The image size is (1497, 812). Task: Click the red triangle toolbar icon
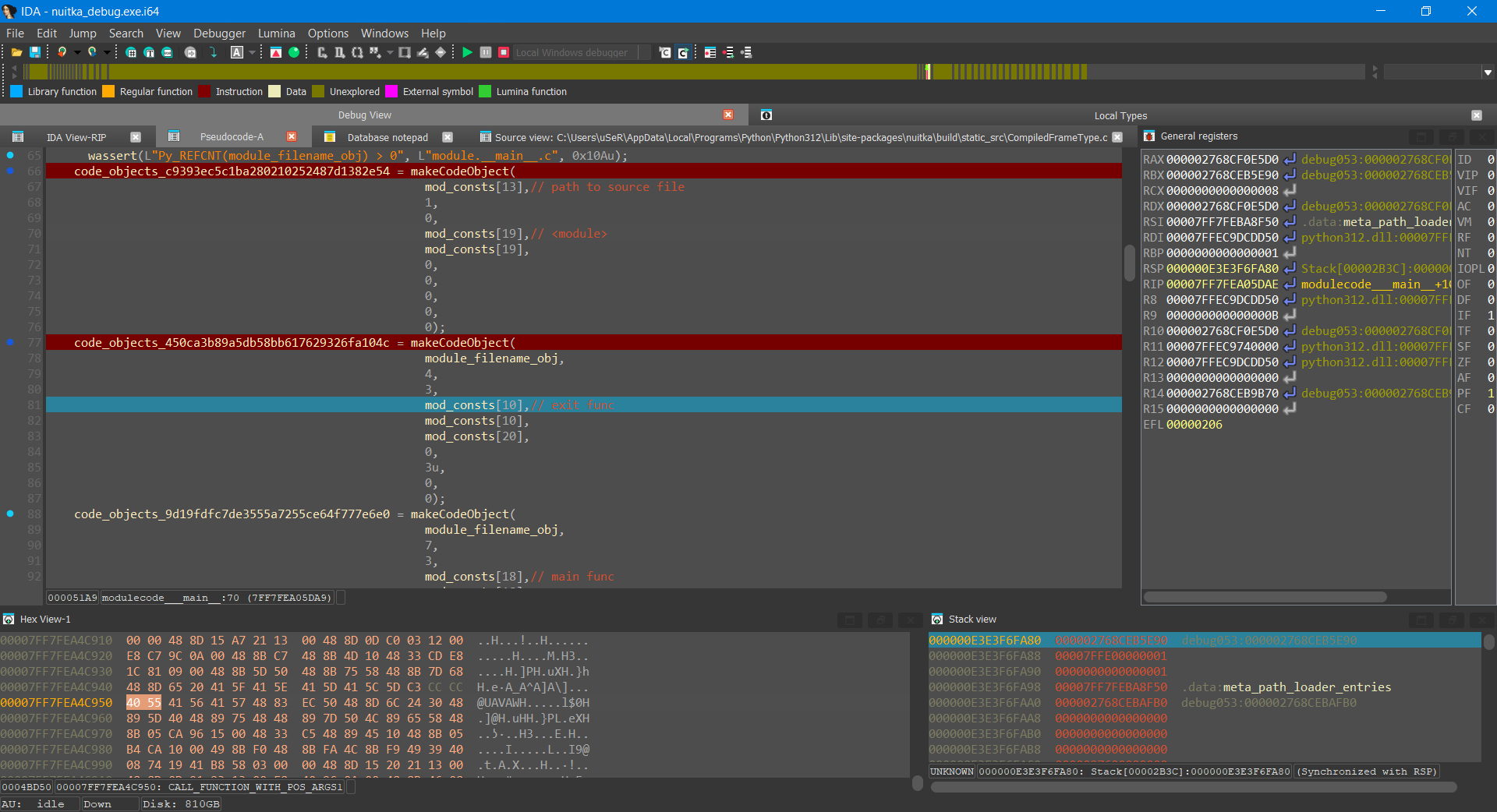click(276, 52)
